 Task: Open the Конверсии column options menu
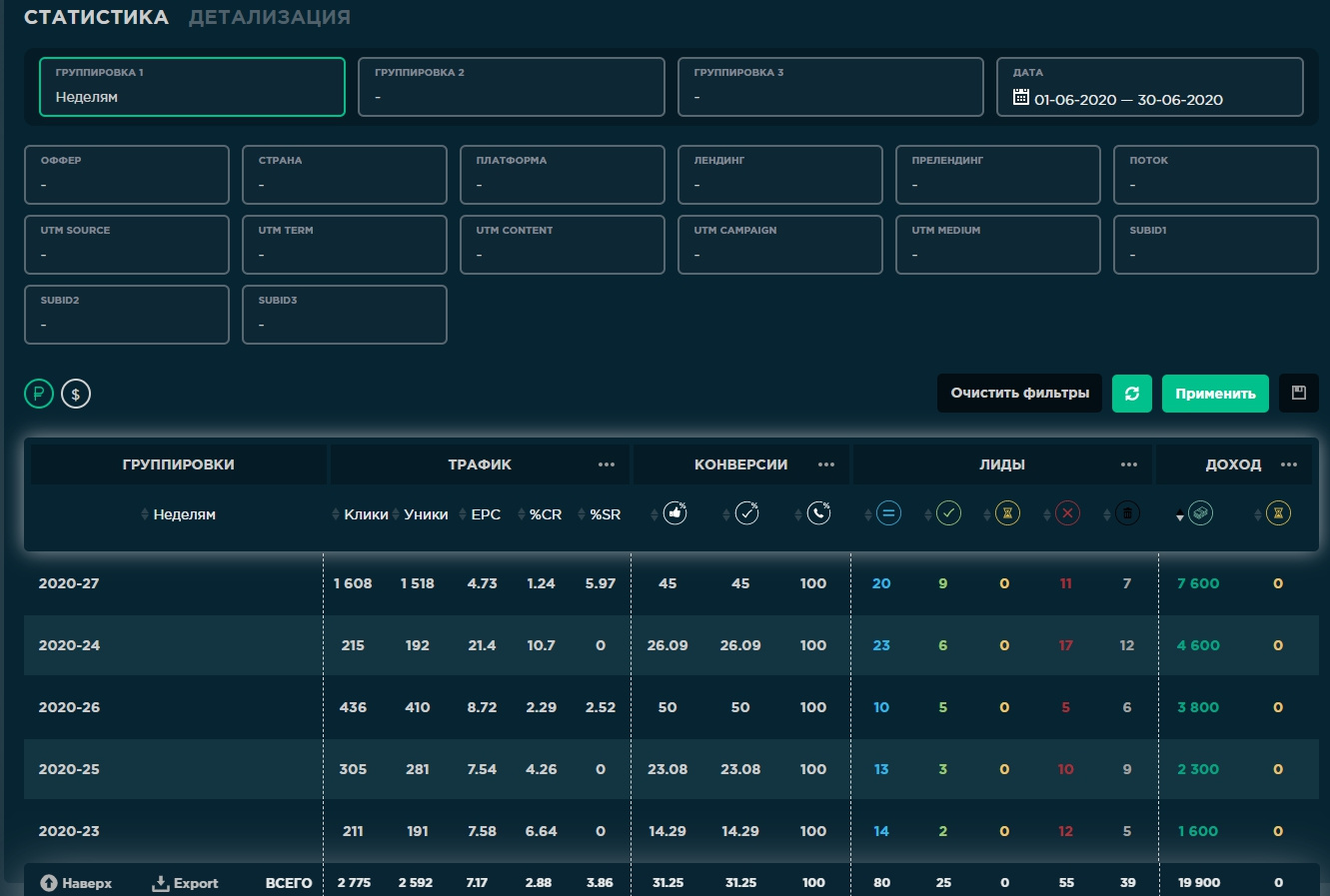pos(826,464)
